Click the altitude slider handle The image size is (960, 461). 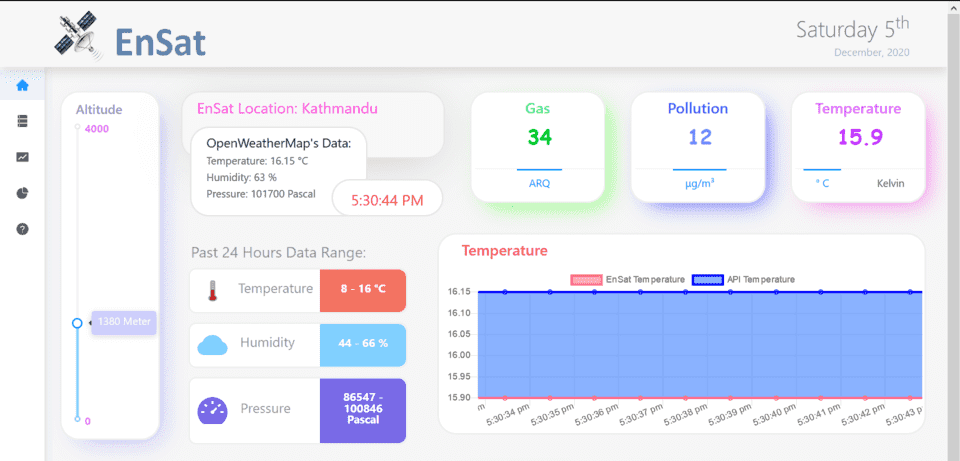[77, 323]
